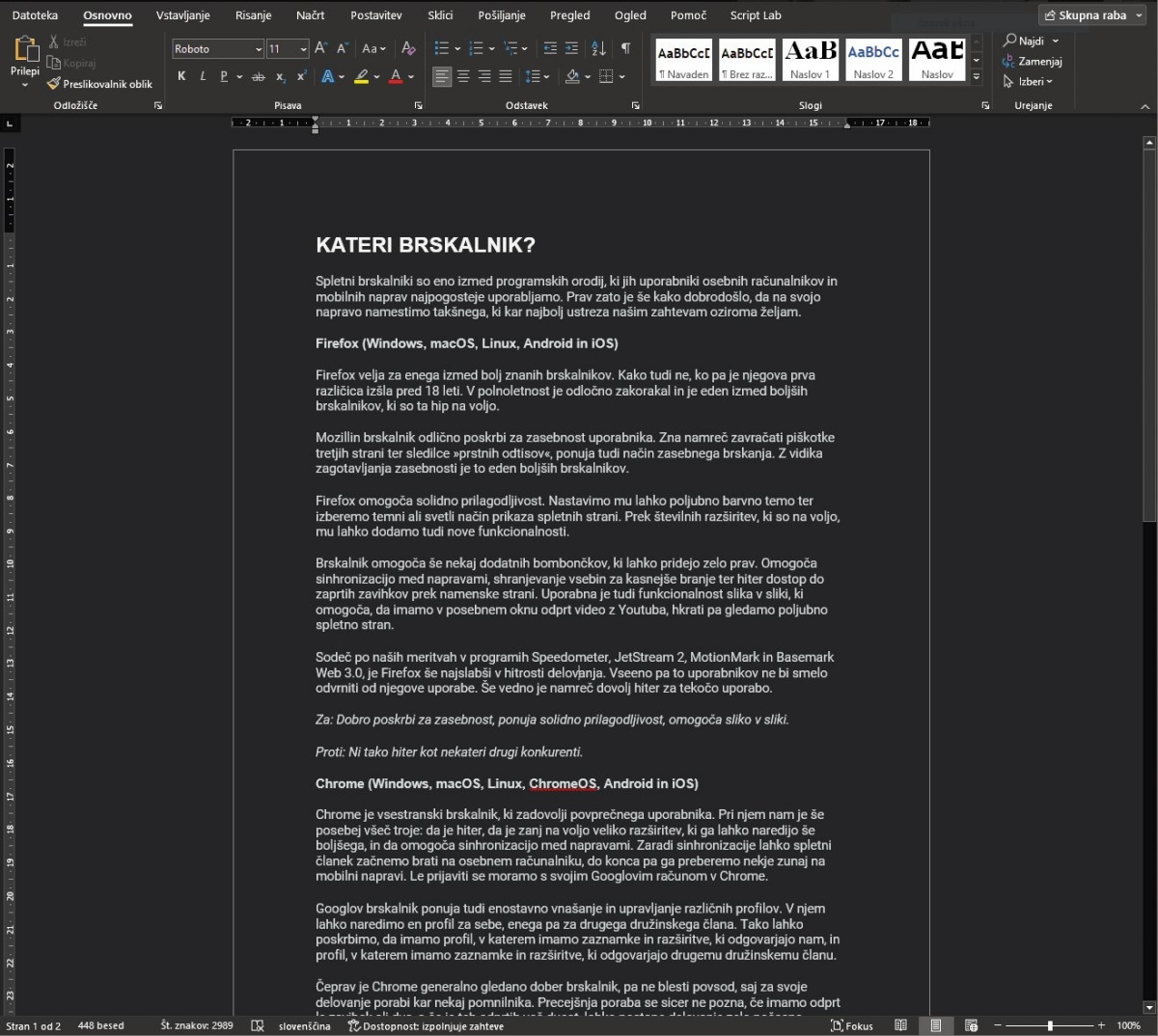Apply superscript formatting
Viewport: 1158px width, 1036px height.
301,76
